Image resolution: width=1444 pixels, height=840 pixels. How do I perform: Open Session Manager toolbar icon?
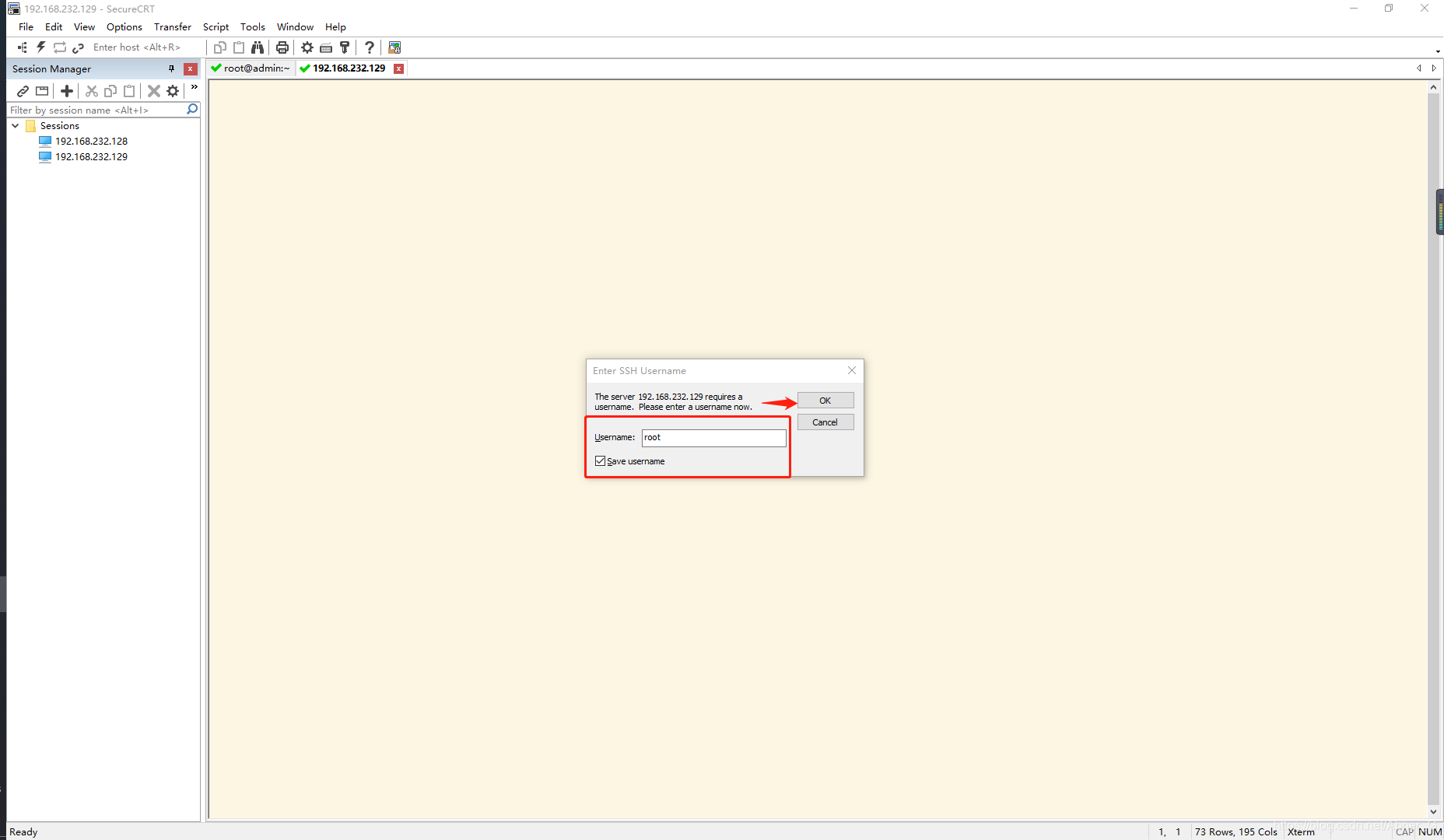click(x=23, y=47)
